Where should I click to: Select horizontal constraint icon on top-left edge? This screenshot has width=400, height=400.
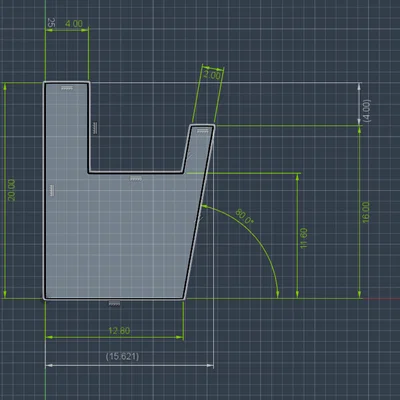point(67,88)
